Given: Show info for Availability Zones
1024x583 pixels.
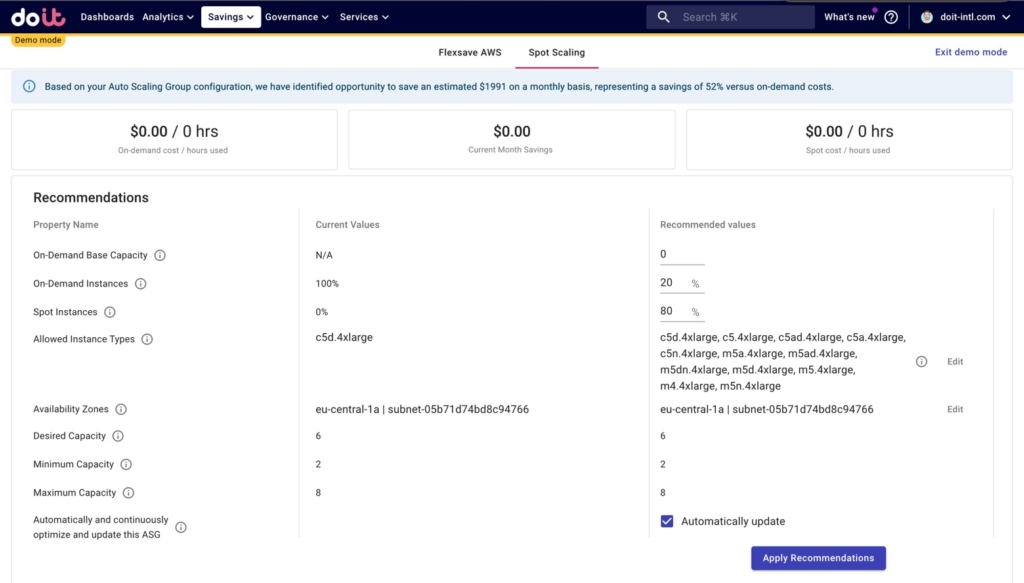Looking at the screenshot, I should (121, 409).
